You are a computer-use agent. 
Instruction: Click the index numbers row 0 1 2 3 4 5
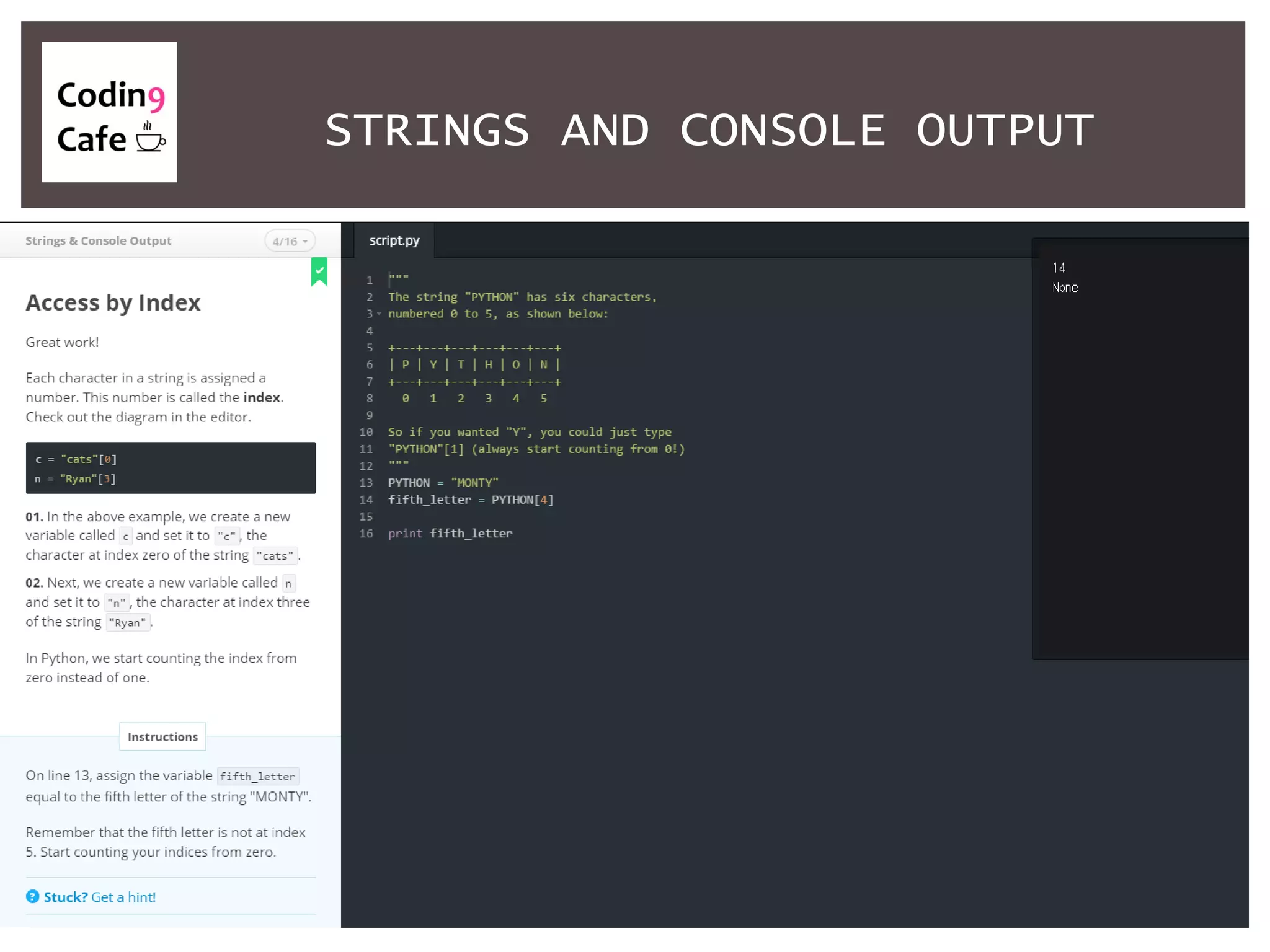coord(474,399)
